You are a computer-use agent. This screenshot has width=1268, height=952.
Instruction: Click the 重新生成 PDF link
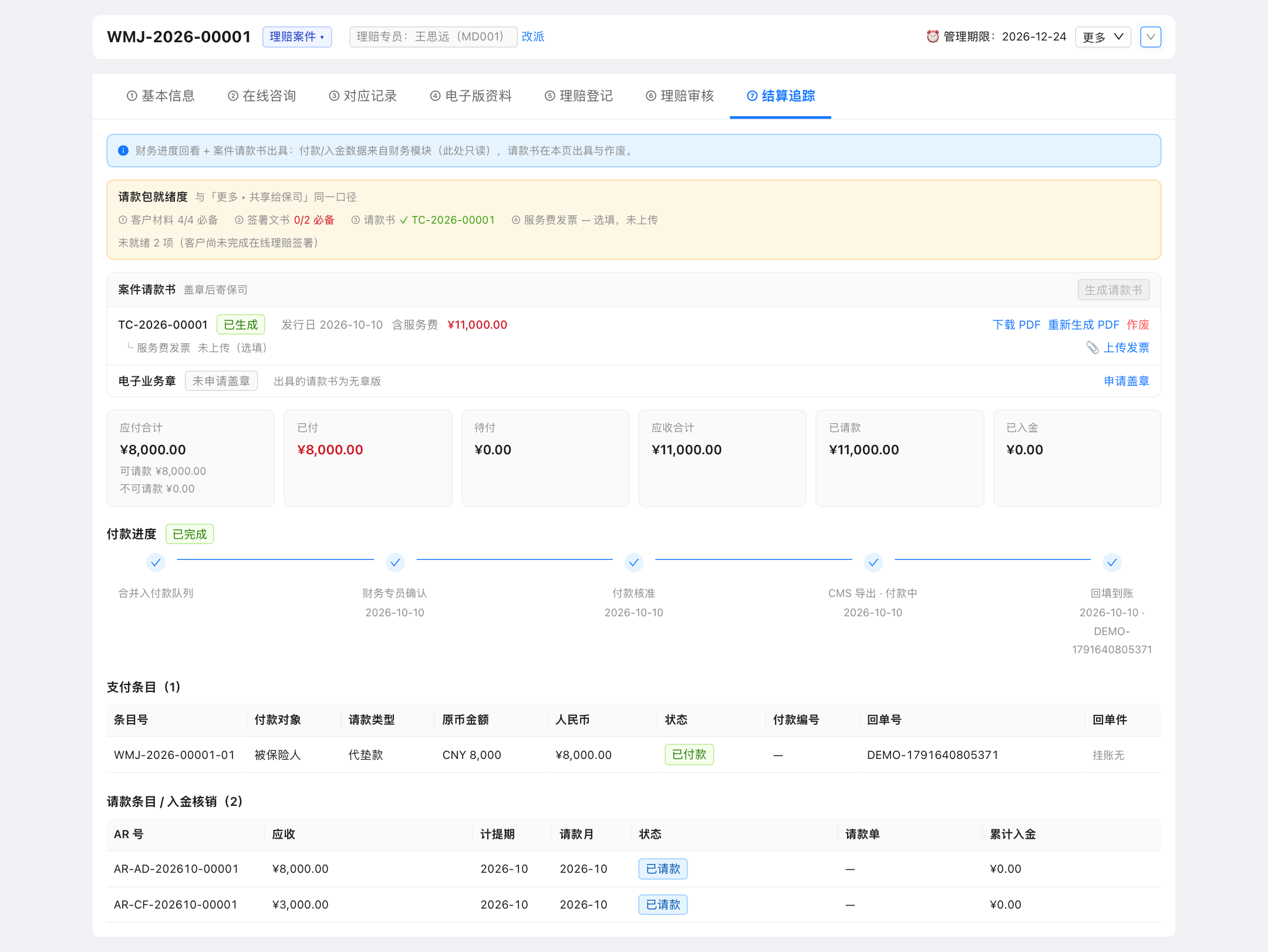tap(1084, 325)
